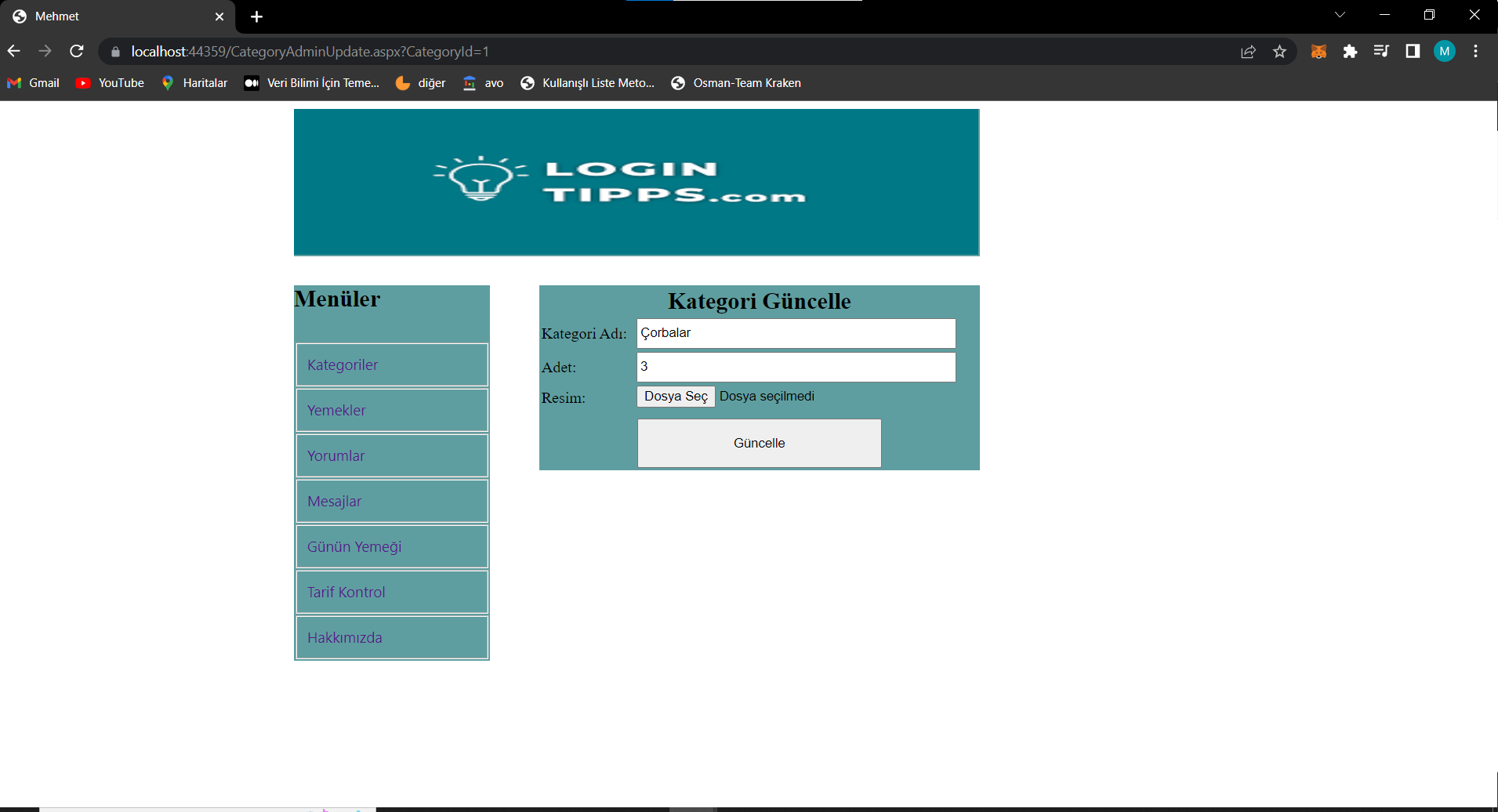Minimize the browser window

[1384, 15]
